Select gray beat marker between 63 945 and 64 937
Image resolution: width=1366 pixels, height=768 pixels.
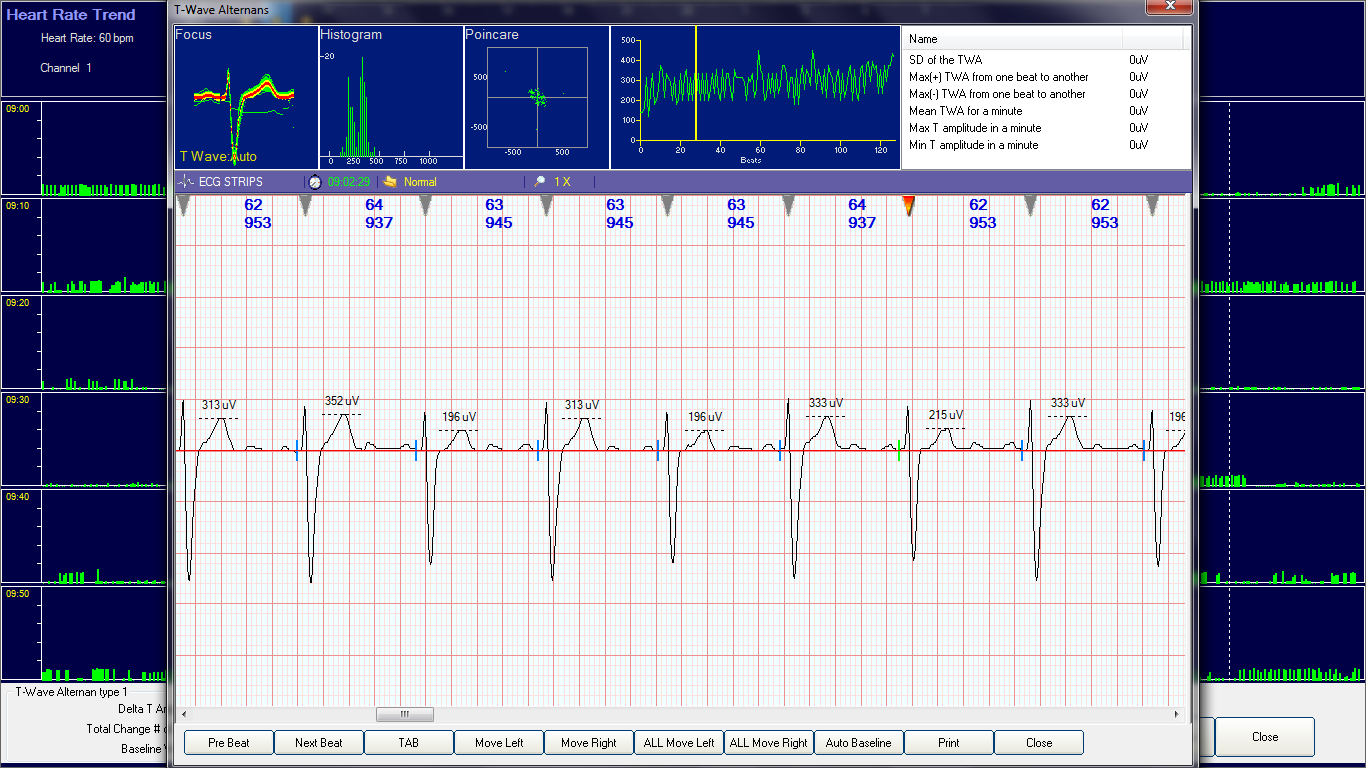tap(788, 206)
